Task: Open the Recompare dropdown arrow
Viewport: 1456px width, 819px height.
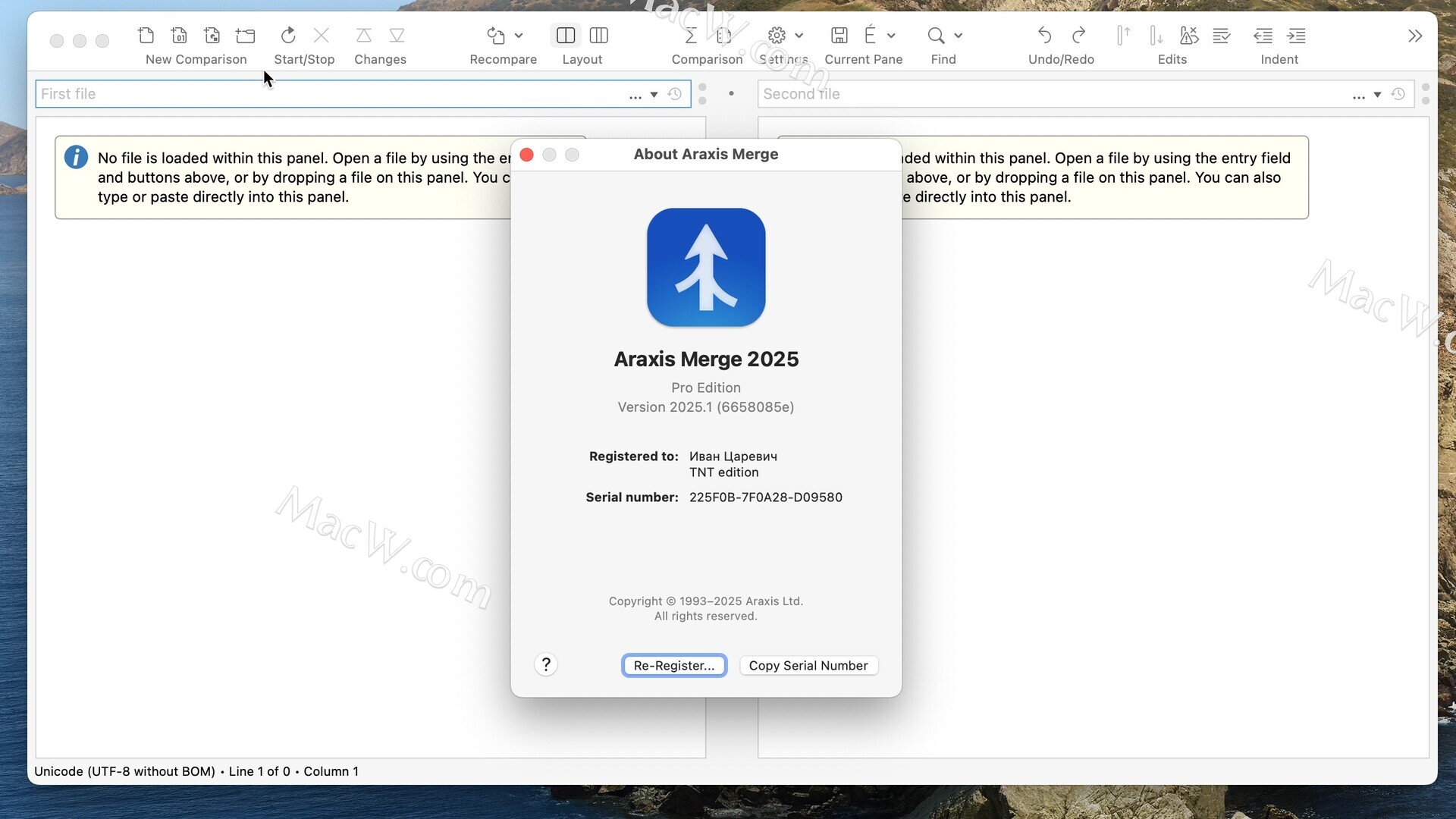Action: 519,36
